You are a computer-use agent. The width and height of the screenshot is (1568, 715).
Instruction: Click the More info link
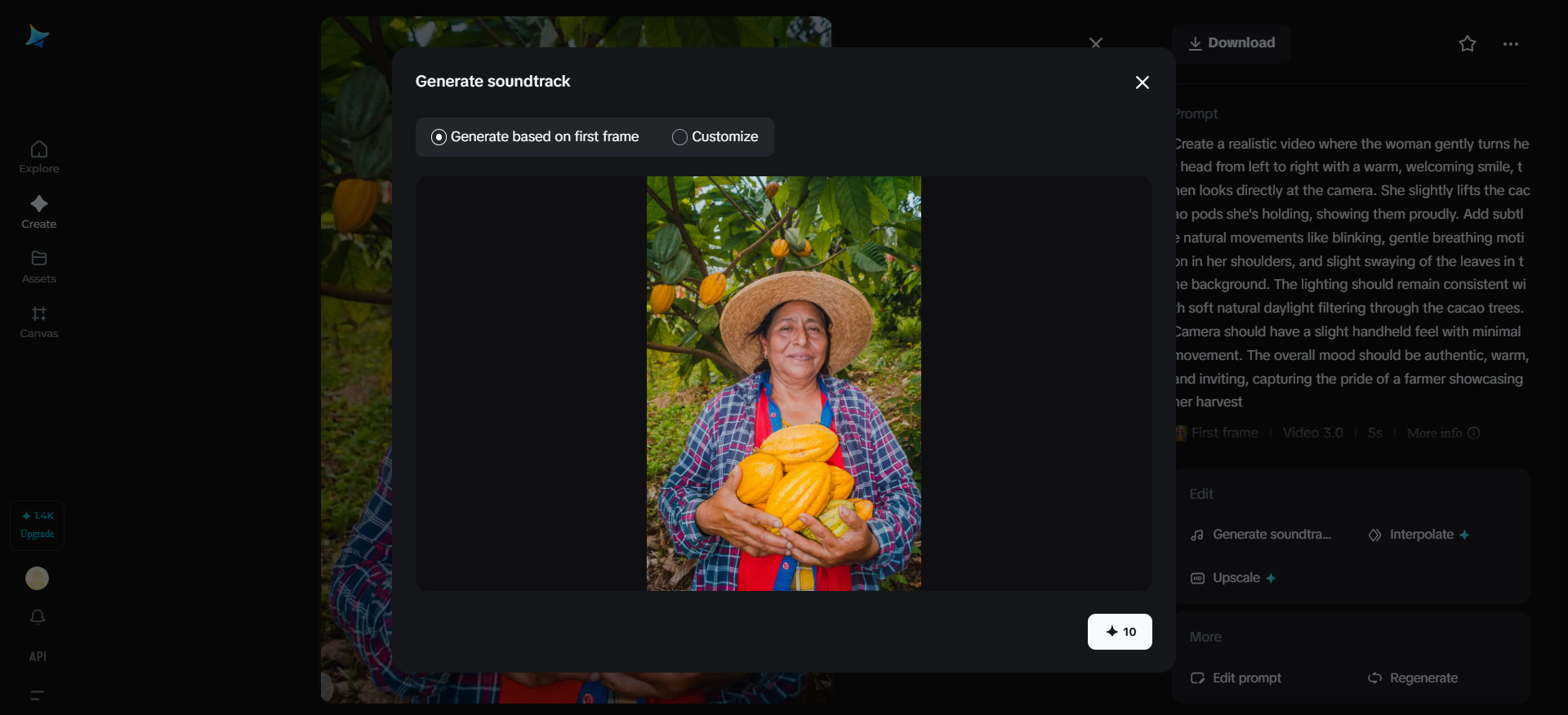pyautogui.click(x=1443, y=433)
